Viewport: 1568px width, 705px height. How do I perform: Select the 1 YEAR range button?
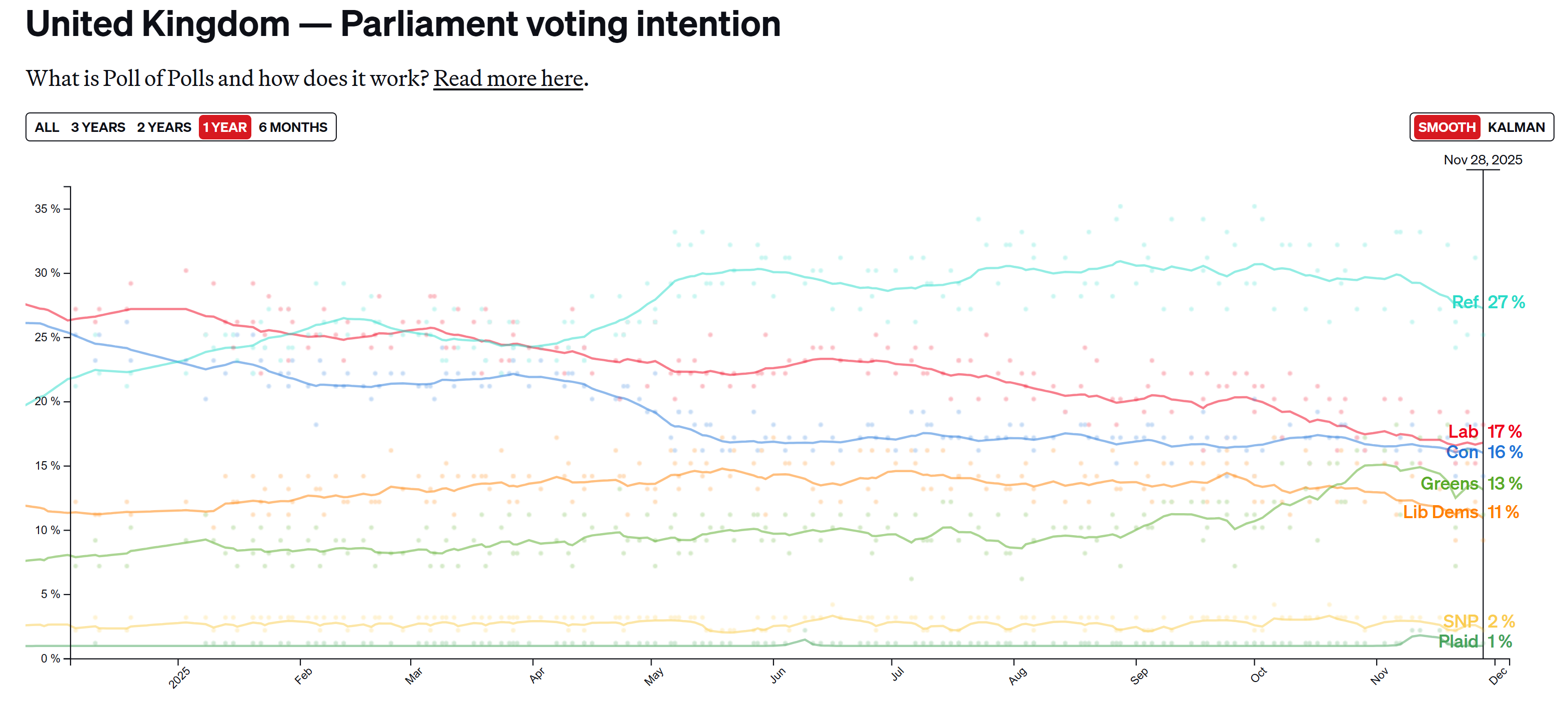tap(225, 127)
